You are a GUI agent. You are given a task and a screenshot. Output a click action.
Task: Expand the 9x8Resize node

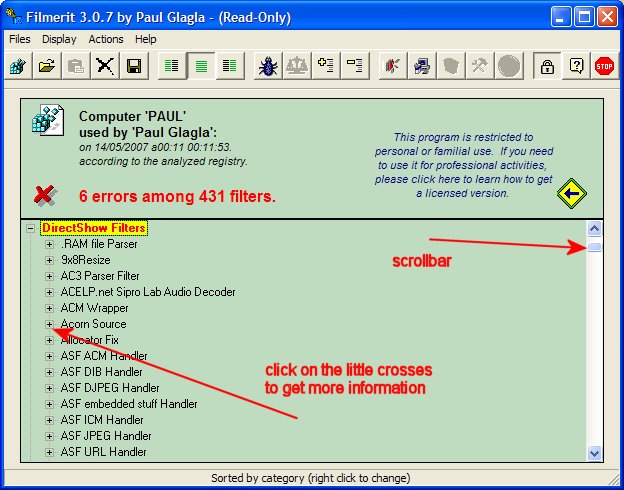49,260
